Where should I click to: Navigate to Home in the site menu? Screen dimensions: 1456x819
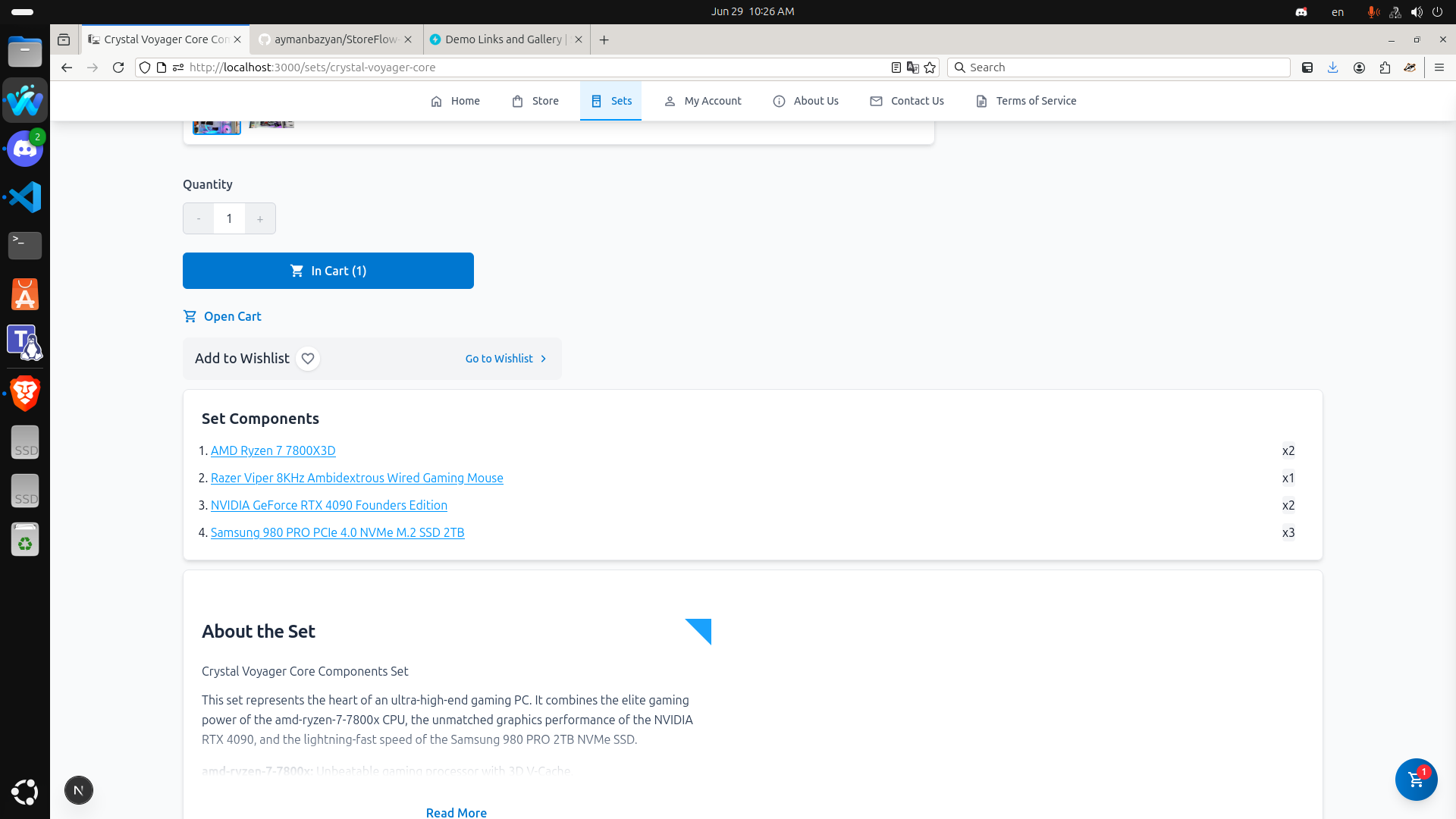[x=455, y=101]
